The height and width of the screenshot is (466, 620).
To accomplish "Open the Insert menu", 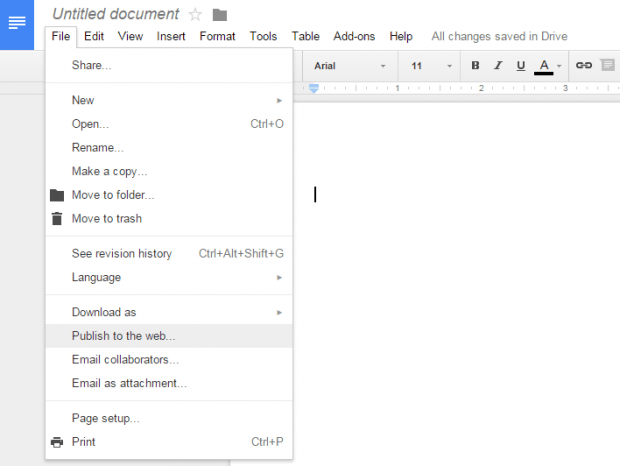I will point(171,37).
